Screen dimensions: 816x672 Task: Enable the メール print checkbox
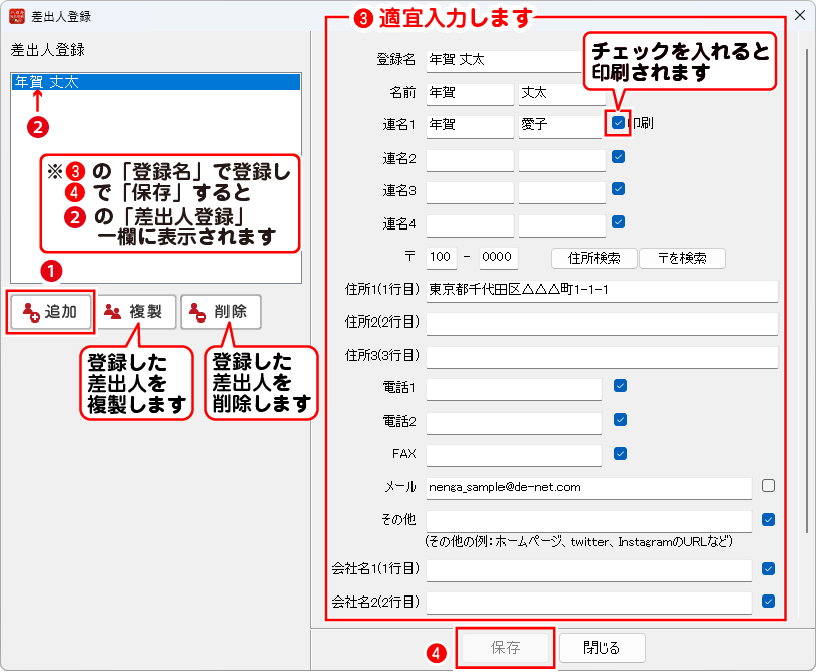point(768,486)
